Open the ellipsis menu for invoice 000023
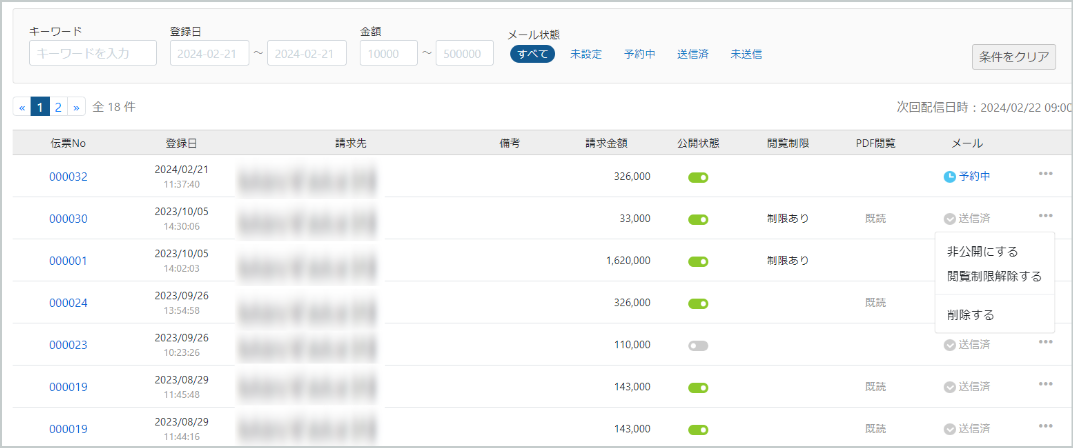This screenshot has height=448, width=1073. [x=1045, y=342]
